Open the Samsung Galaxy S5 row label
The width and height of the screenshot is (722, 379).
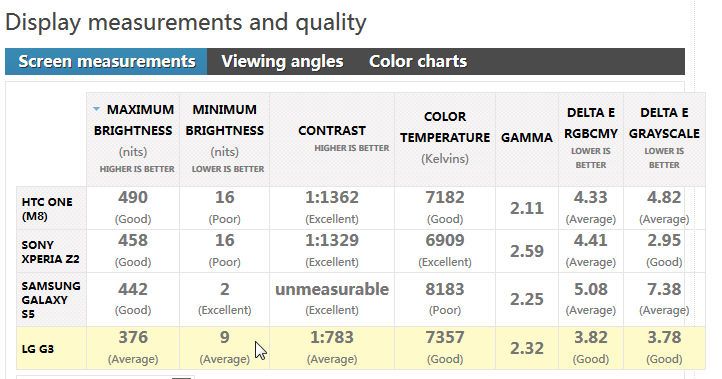pyautogui.click(x=51, y=300)
